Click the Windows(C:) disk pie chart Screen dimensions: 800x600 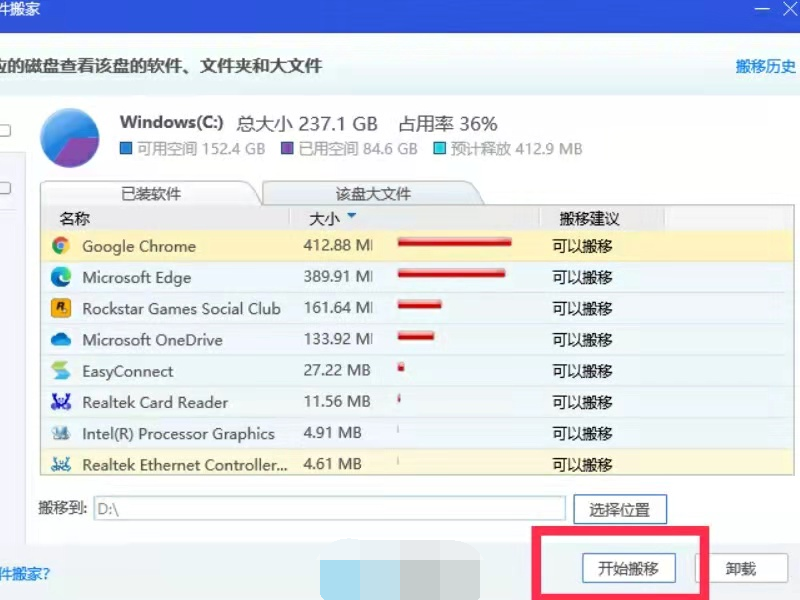70,138
